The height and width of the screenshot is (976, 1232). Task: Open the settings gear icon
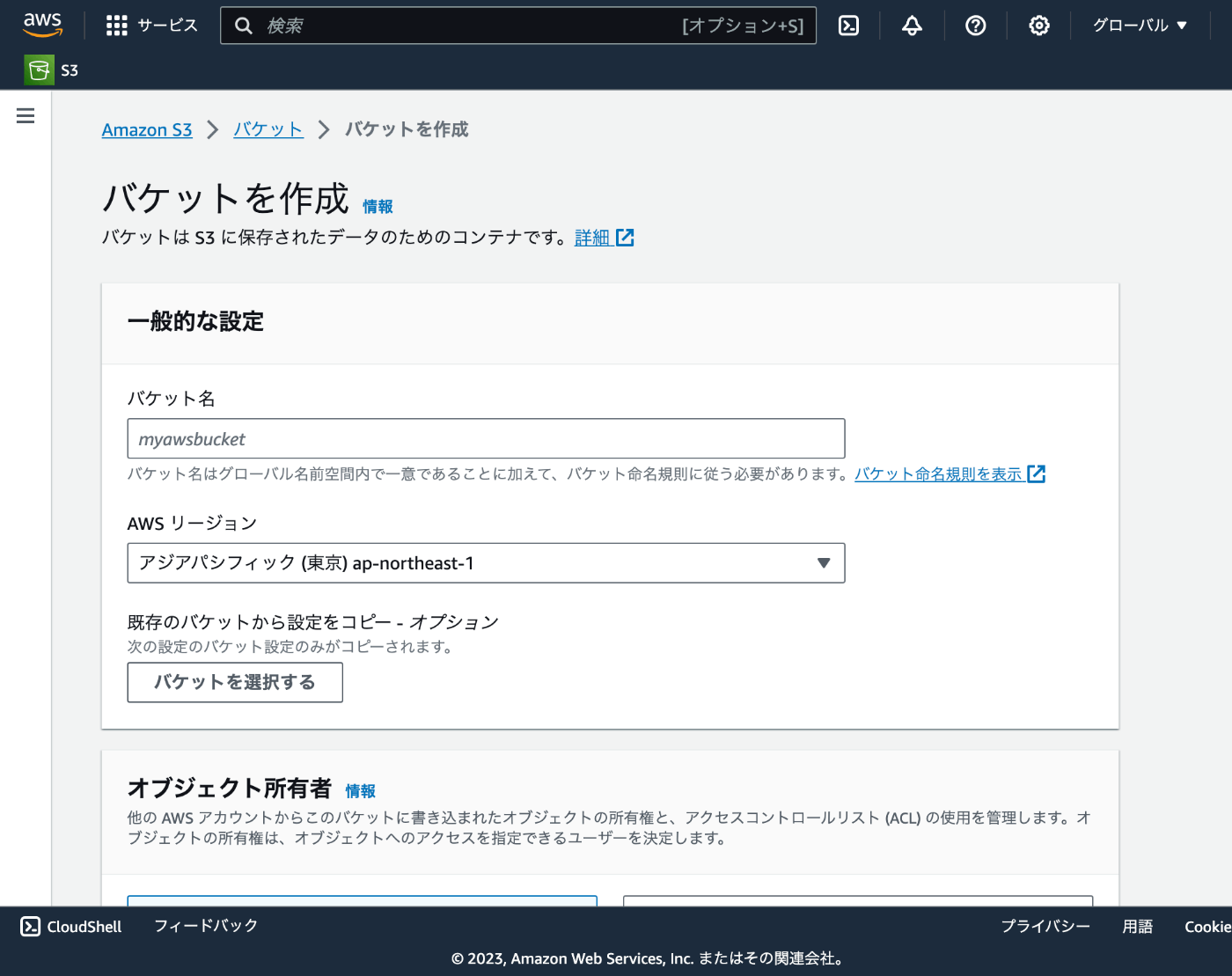(1039, 26)
